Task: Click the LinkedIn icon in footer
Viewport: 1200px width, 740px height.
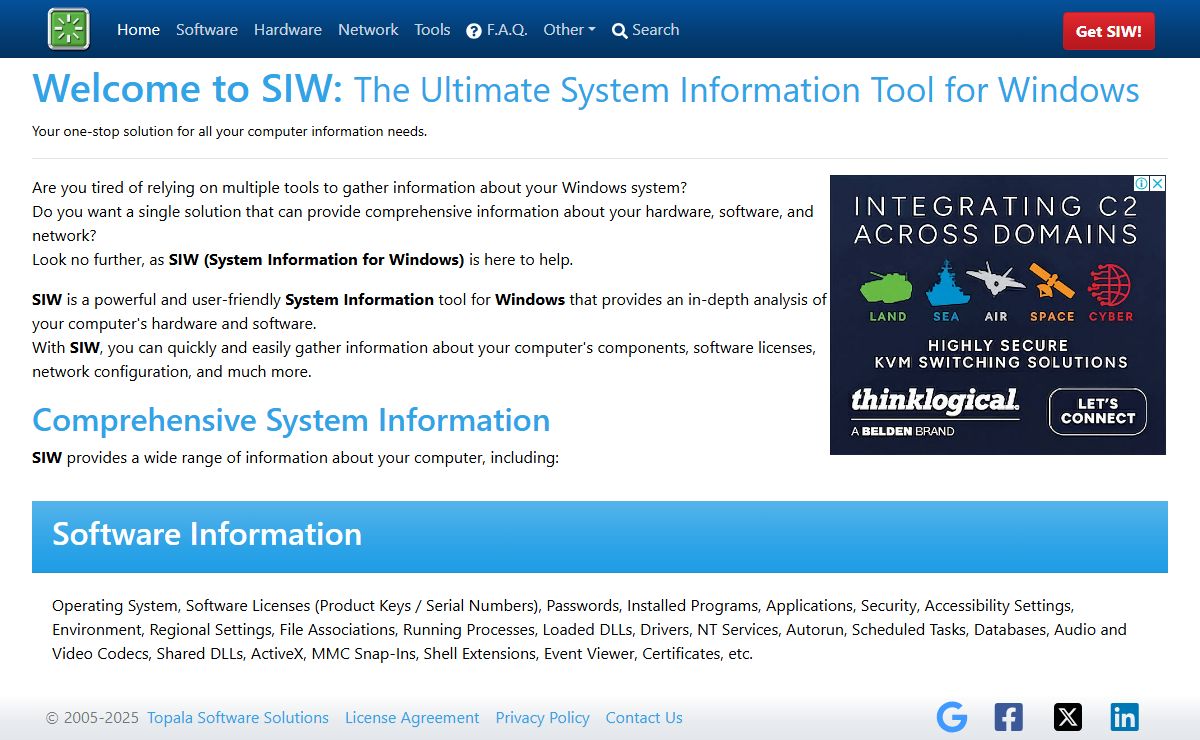Action: click(x=1124, y=717)
